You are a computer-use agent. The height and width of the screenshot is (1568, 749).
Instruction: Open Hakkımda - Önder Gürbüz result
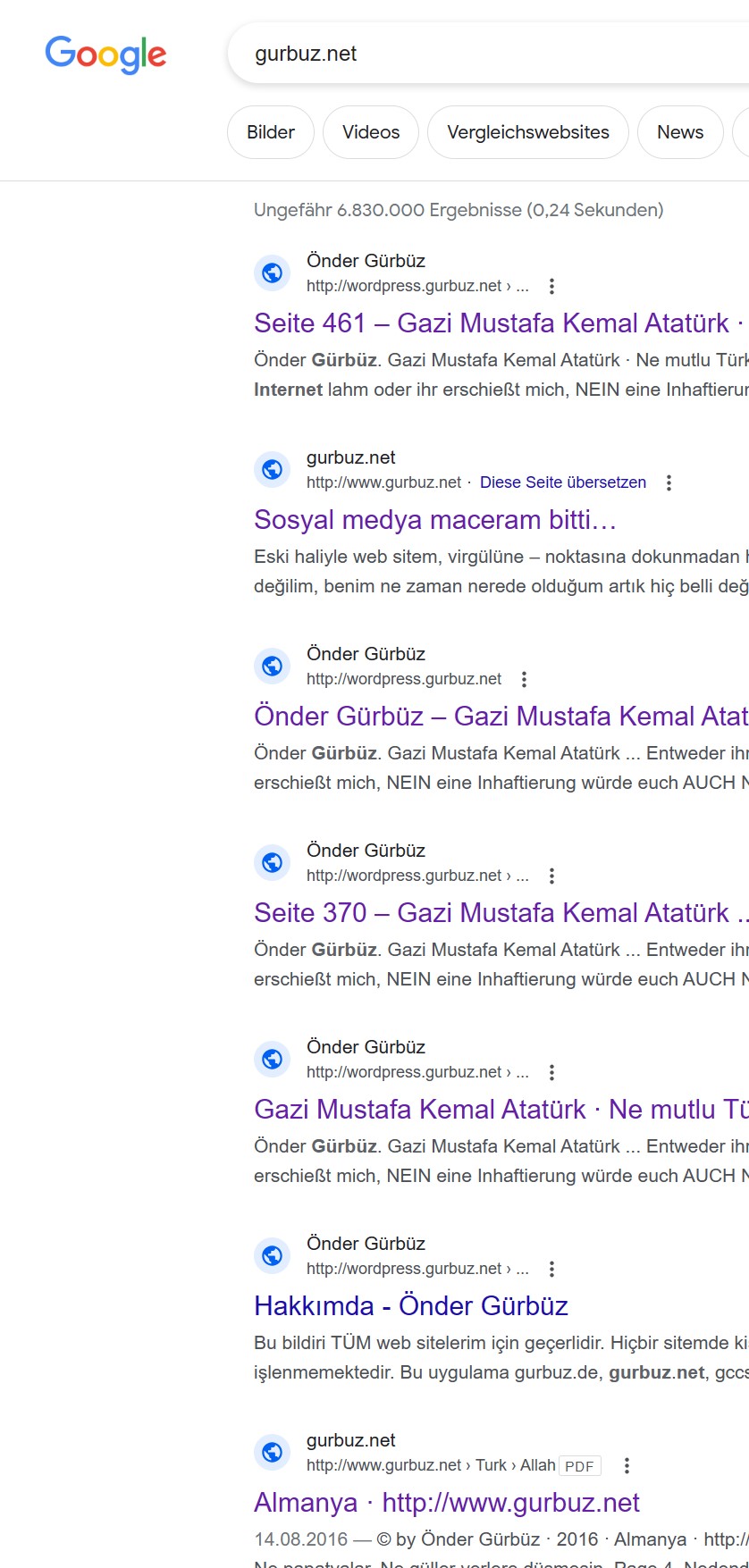pyautogui.click(x=411, y=1306)
